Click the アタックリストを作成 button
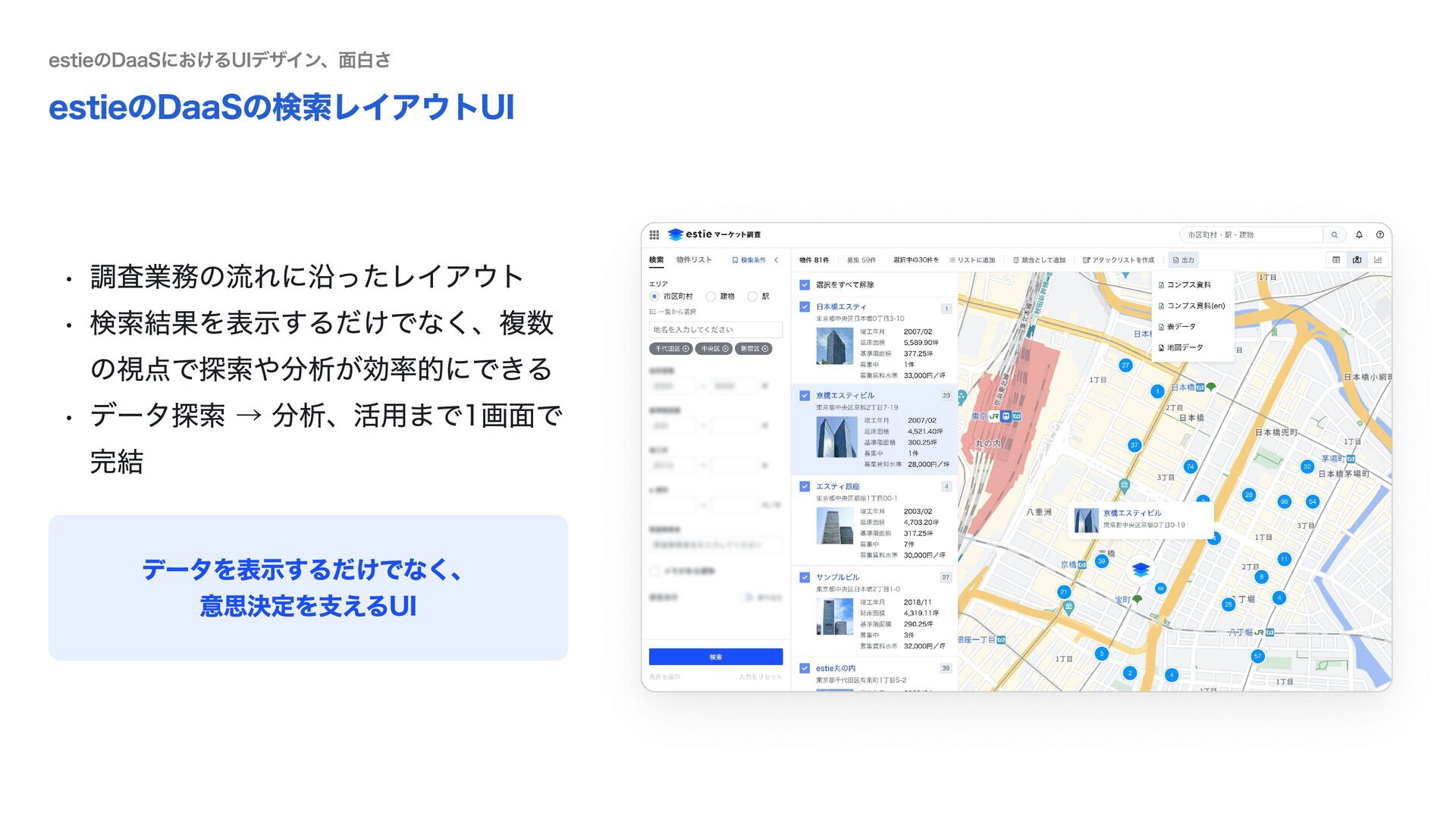Image resolution: width=1456 pixels, height=819 pixels. click(1119, 260)
